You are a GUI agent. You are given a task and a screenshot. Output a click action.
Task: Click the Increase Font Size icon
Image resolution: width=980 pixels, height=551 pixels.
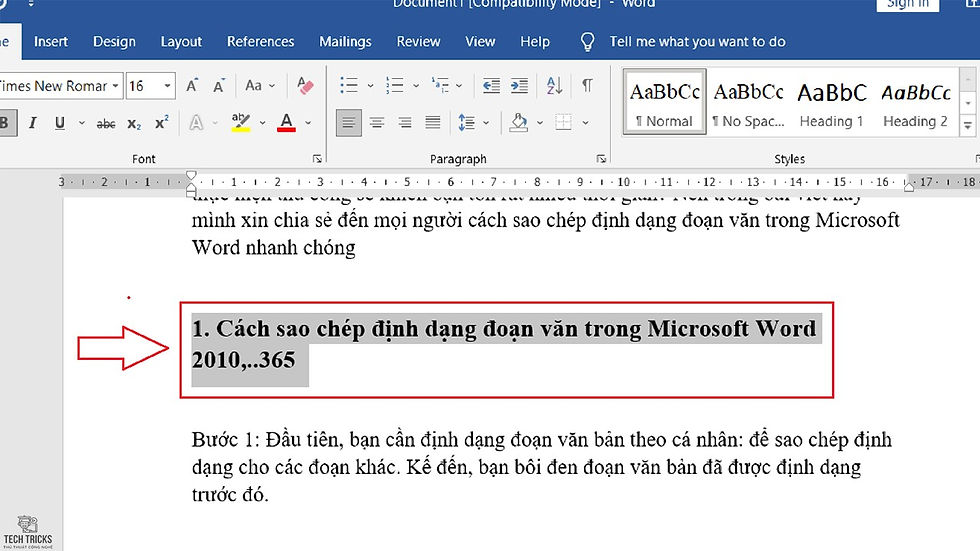(x=192, y=86)
